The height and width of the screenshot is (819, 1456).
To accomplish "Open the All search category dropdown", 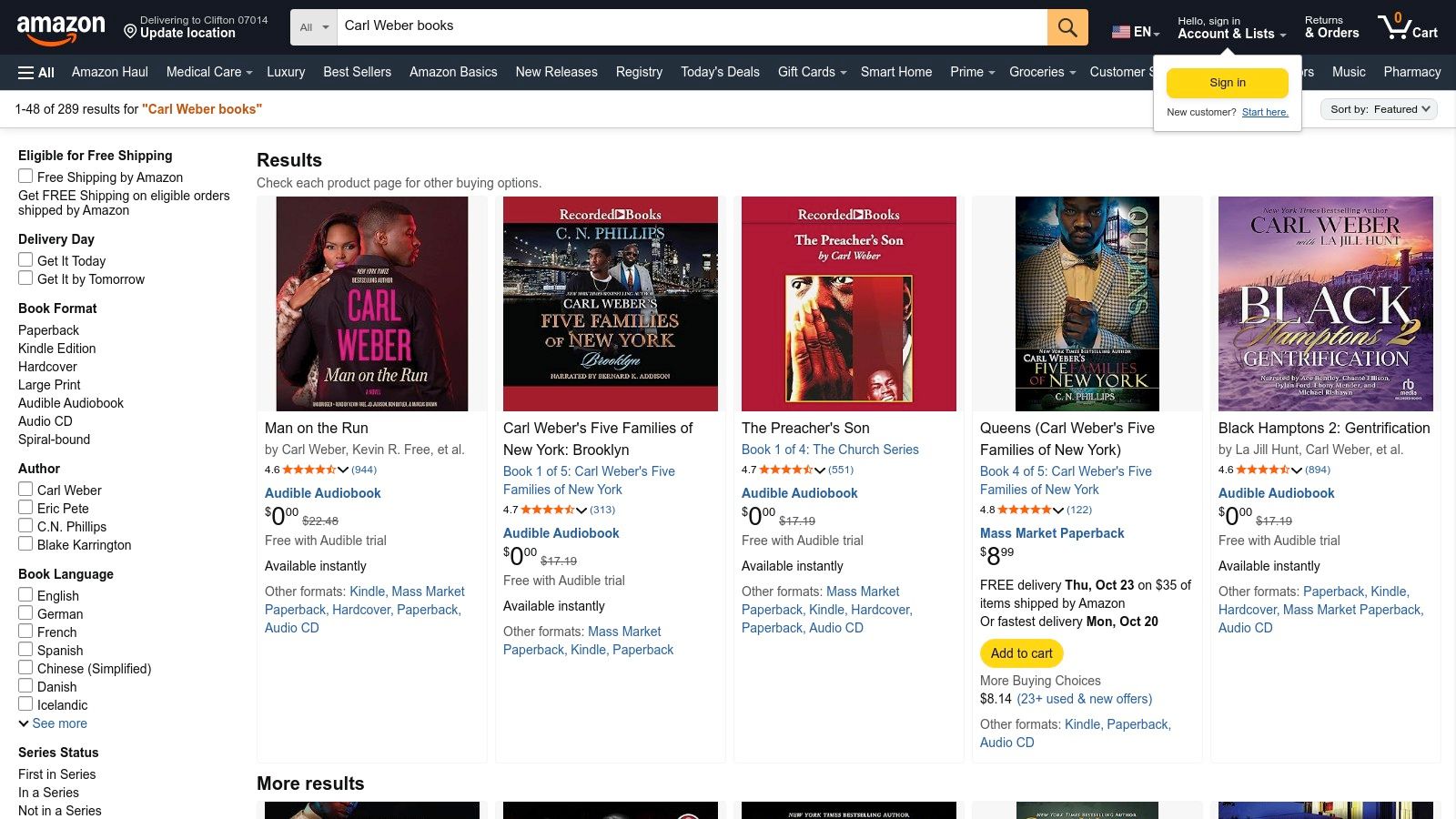I will coord(314,27).
